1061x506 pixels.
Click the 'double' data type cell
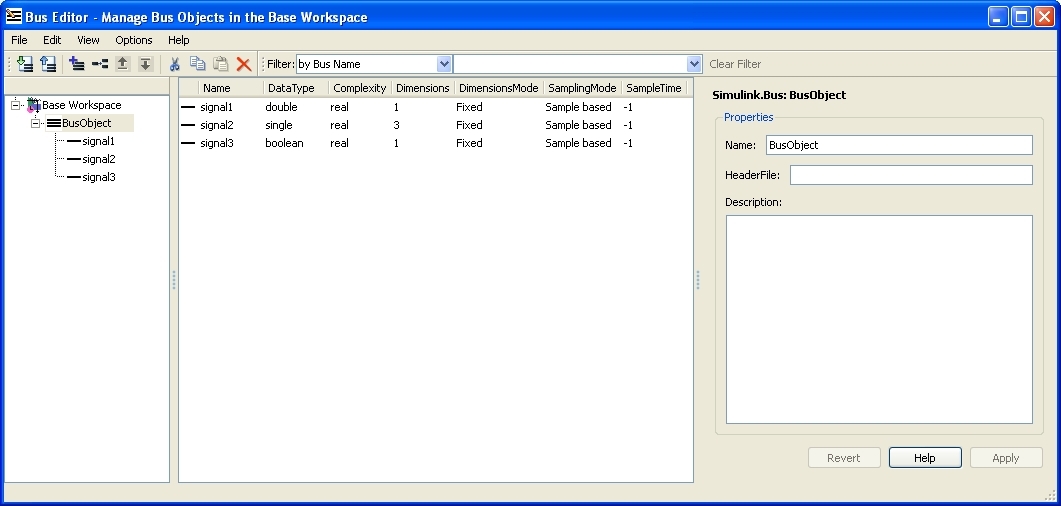[x=281, y=107]
